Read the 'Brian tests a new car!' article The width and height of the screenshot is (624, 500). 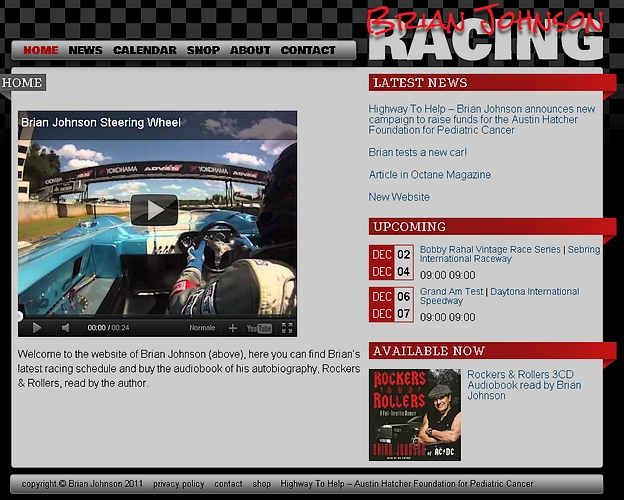pyautogui.click(x=417, y=153)
